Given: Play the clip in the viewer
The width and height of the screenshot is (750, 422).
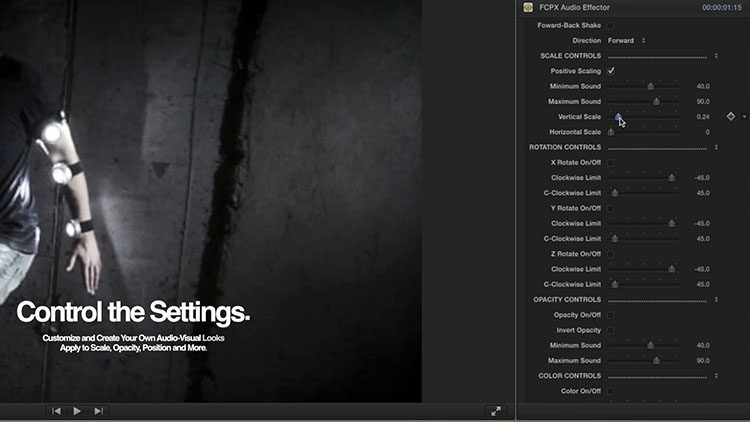Looking at the screenshot, I should (77, 411).
